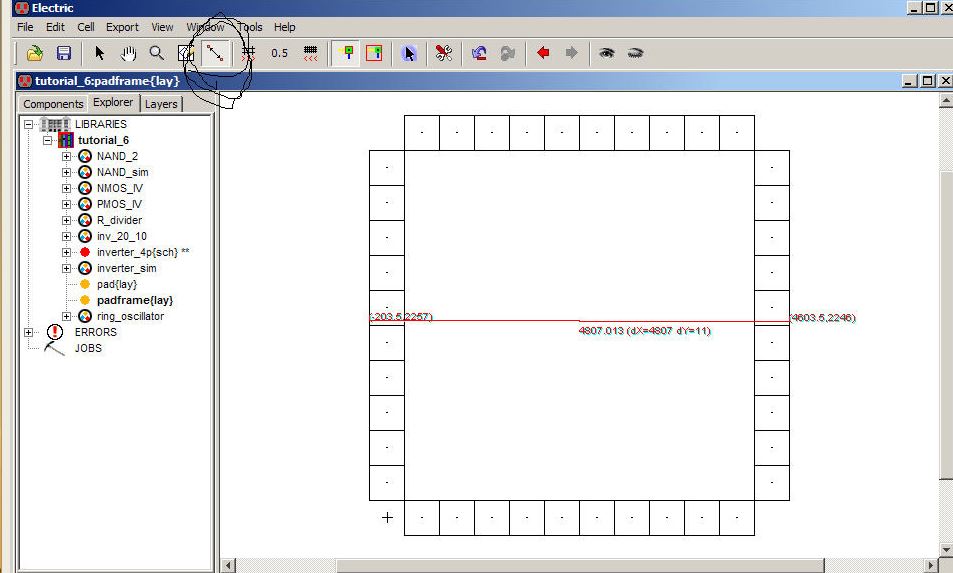Select pad{lay} in the explorer tree

point(116,284)
